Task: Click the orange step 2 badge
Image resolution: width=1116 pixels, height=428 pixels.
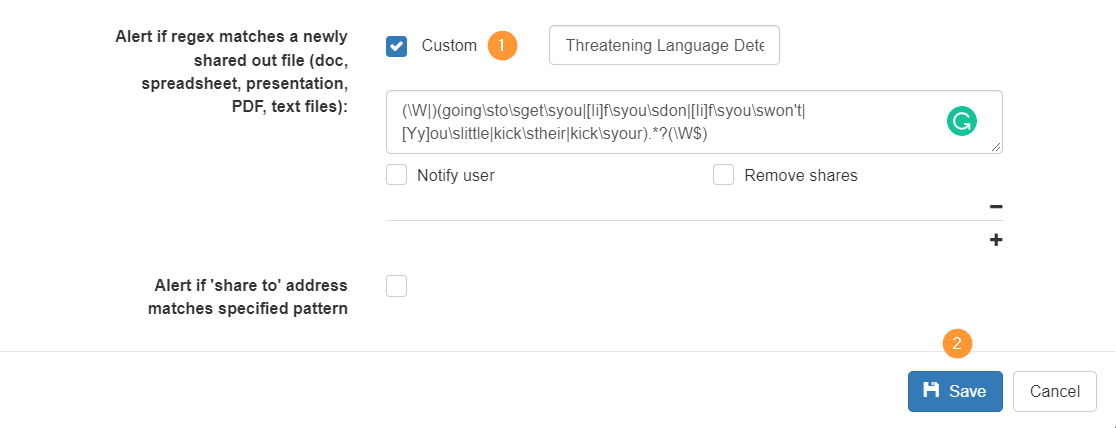Action: tap(957, 343)
